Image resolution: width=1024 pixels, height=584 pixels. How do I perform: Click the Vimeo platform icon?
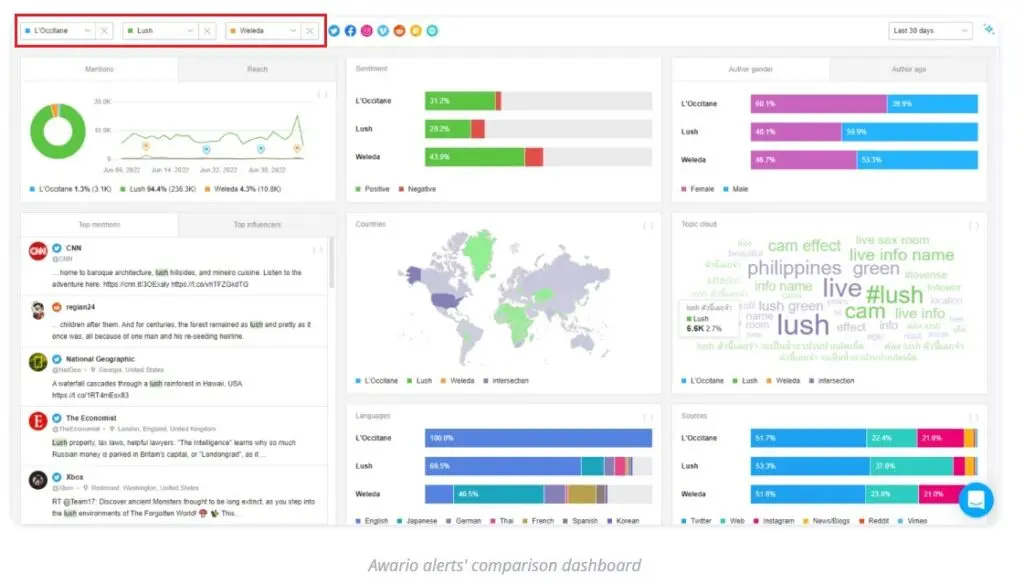coord(383,30)
